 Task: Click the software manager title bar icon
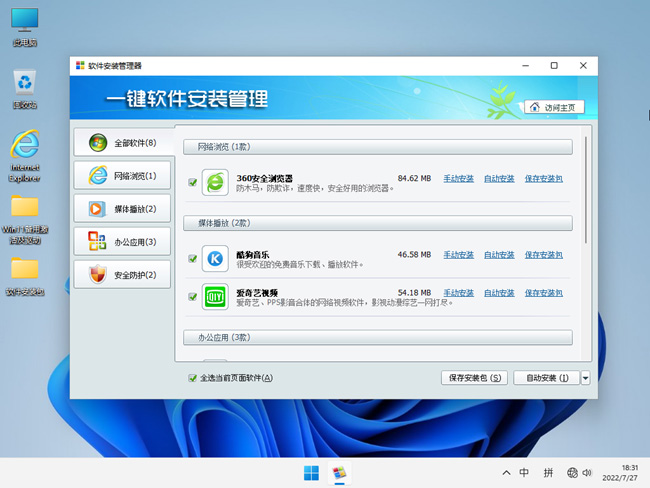point(80,66)
